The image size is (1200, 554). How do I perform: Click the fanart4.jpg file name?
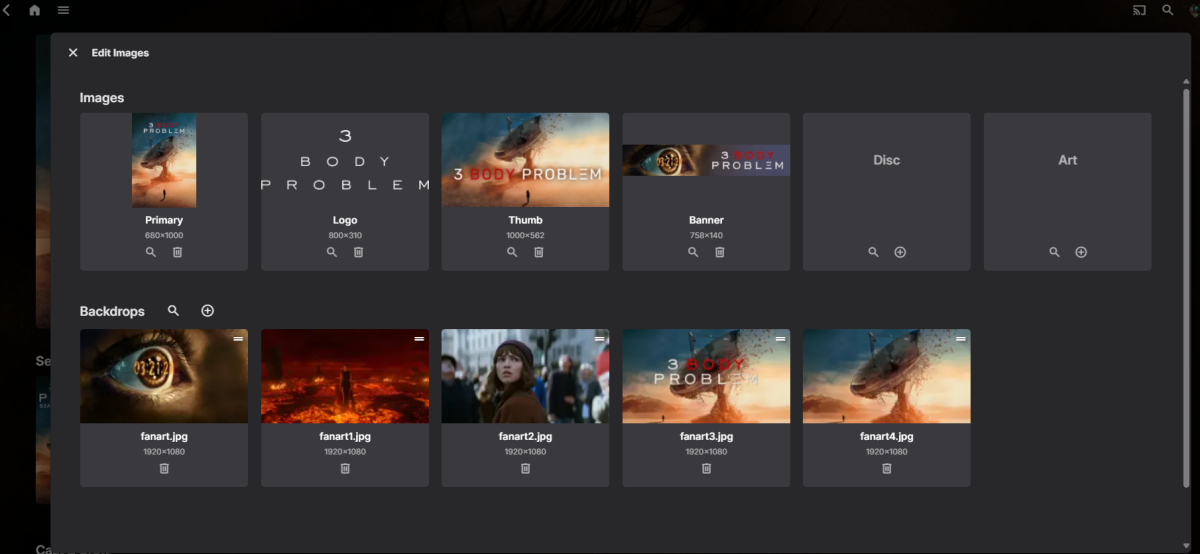[886, 437]
